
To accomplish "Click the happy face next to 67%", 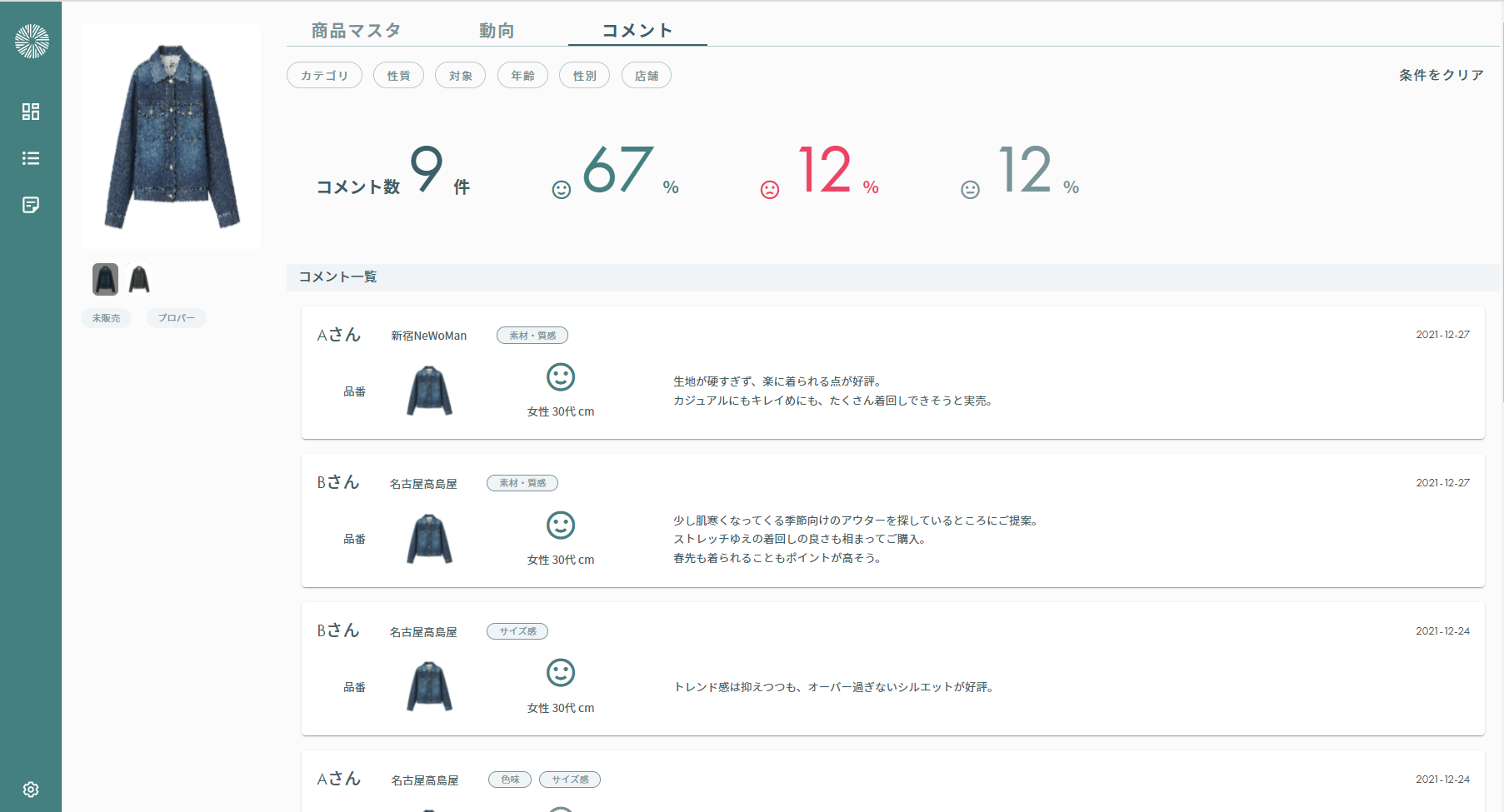I will tap(561, 188).
